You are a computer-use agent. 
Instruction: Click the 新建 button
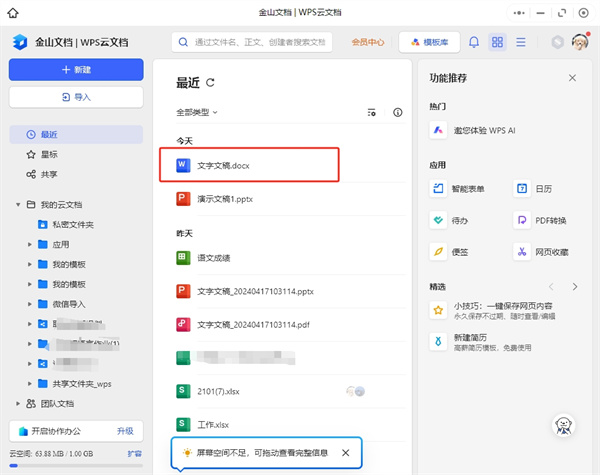pyautogui.click(x=76, y=70)
